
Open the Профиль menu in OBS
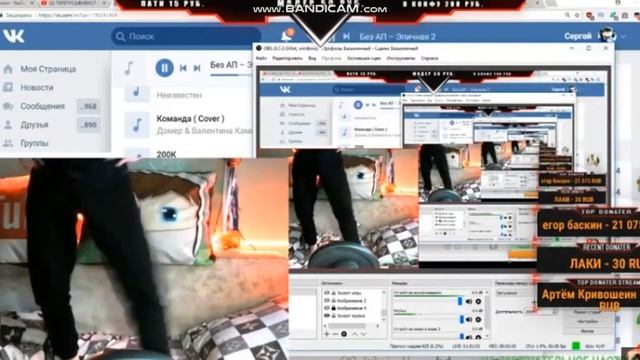point(331,58)
